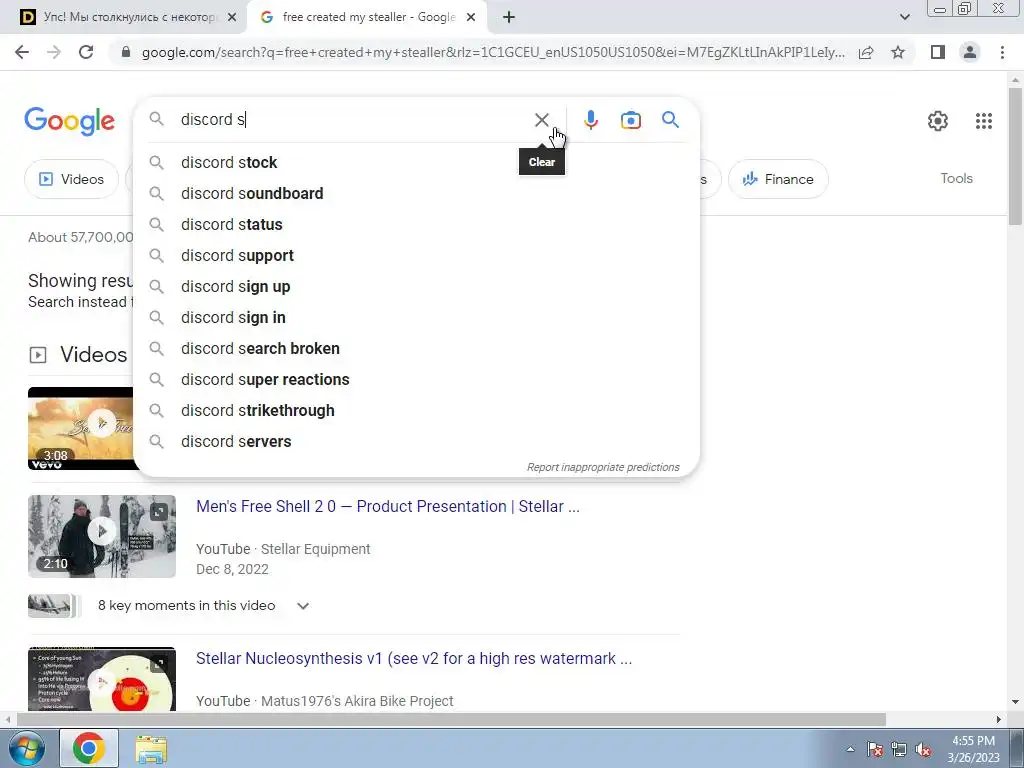
Task: Select suggestion 'discord status'
Action: pos(416,225)
